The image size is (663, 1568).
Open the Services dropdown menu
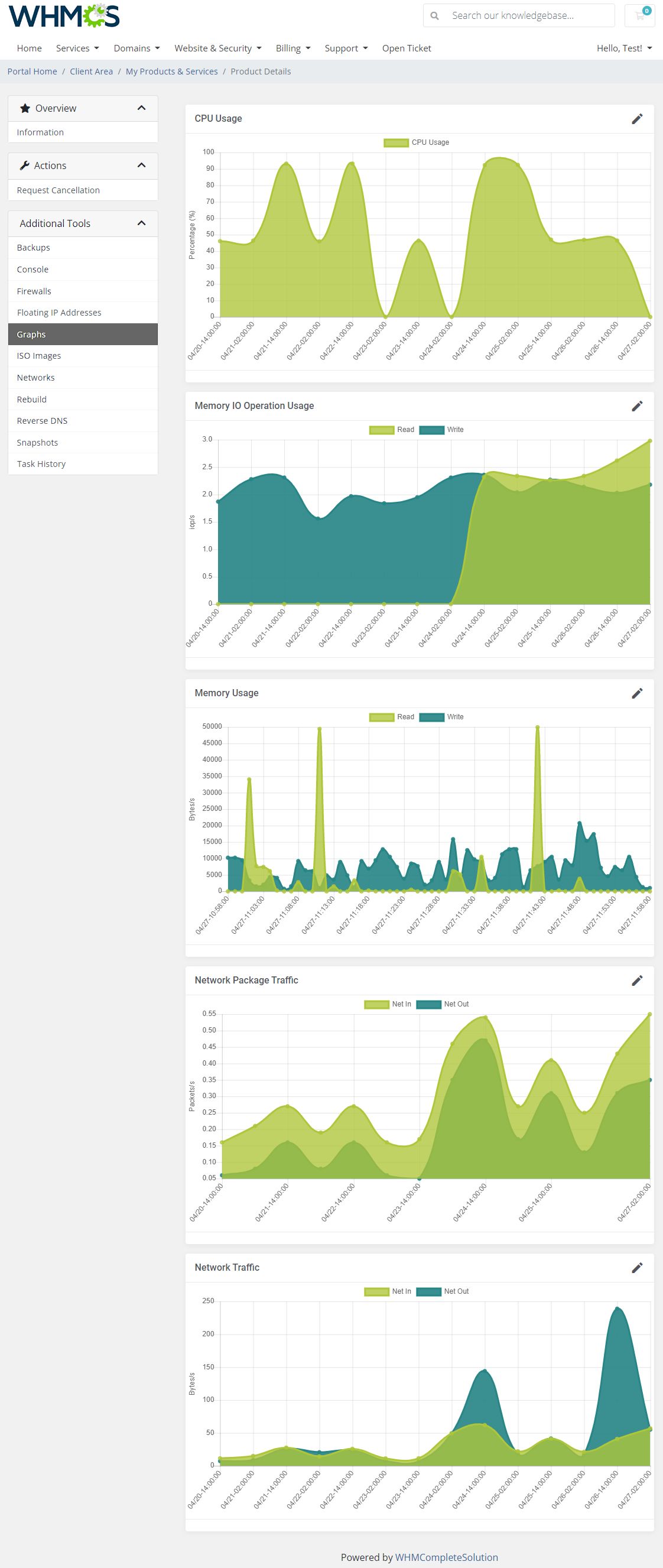pos(77,48)
